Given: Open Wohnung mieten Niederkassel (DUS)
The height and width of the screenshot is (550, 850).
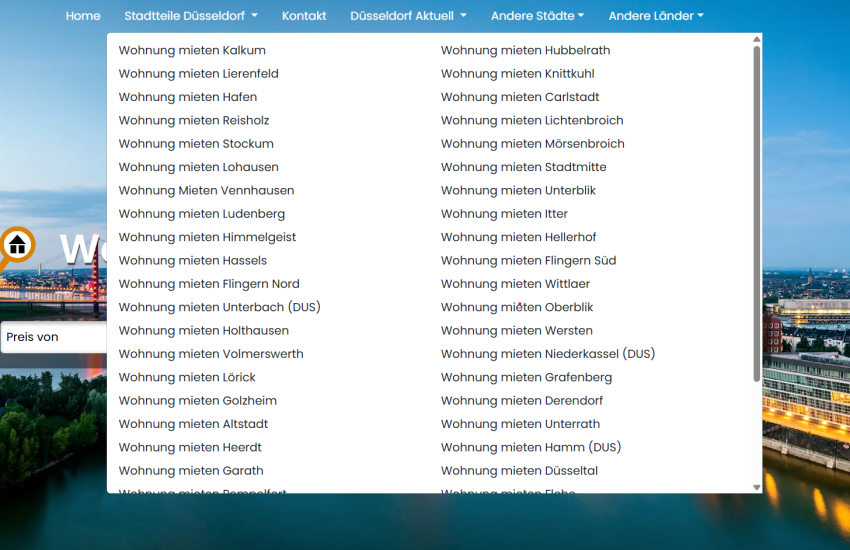Looking at the screenshot, I should pos(548,354).
